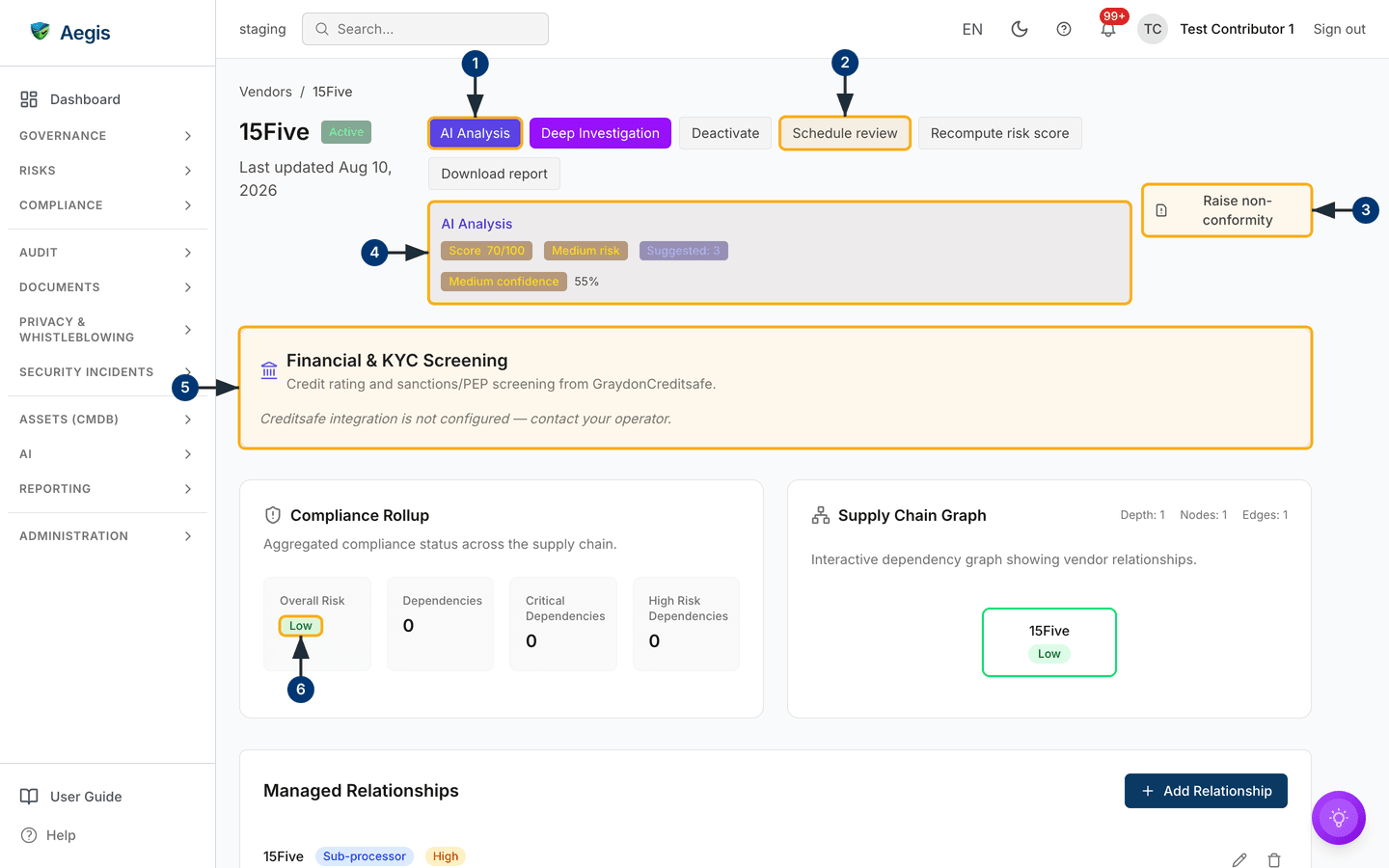Click the Nodes: 1 label
Viewport: 1389px width, 868px height.
(x=1204, y=515)
